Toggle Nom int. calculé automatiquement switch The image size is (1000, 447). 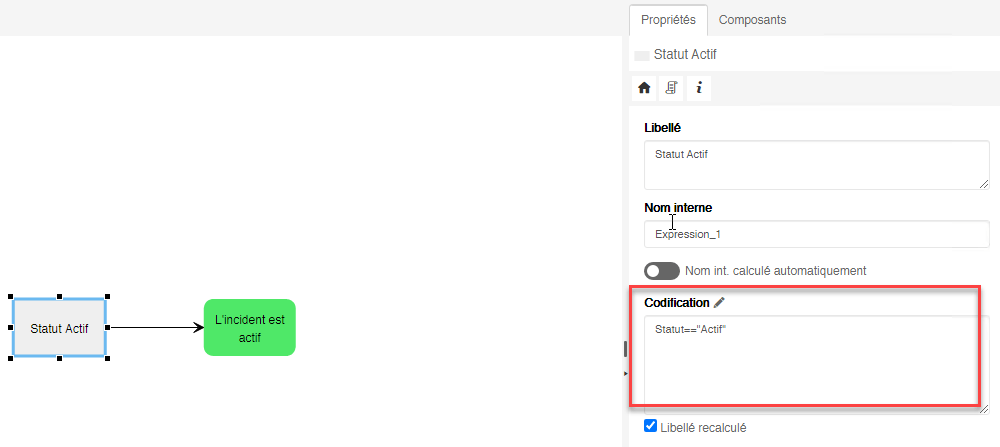(662, 270)
